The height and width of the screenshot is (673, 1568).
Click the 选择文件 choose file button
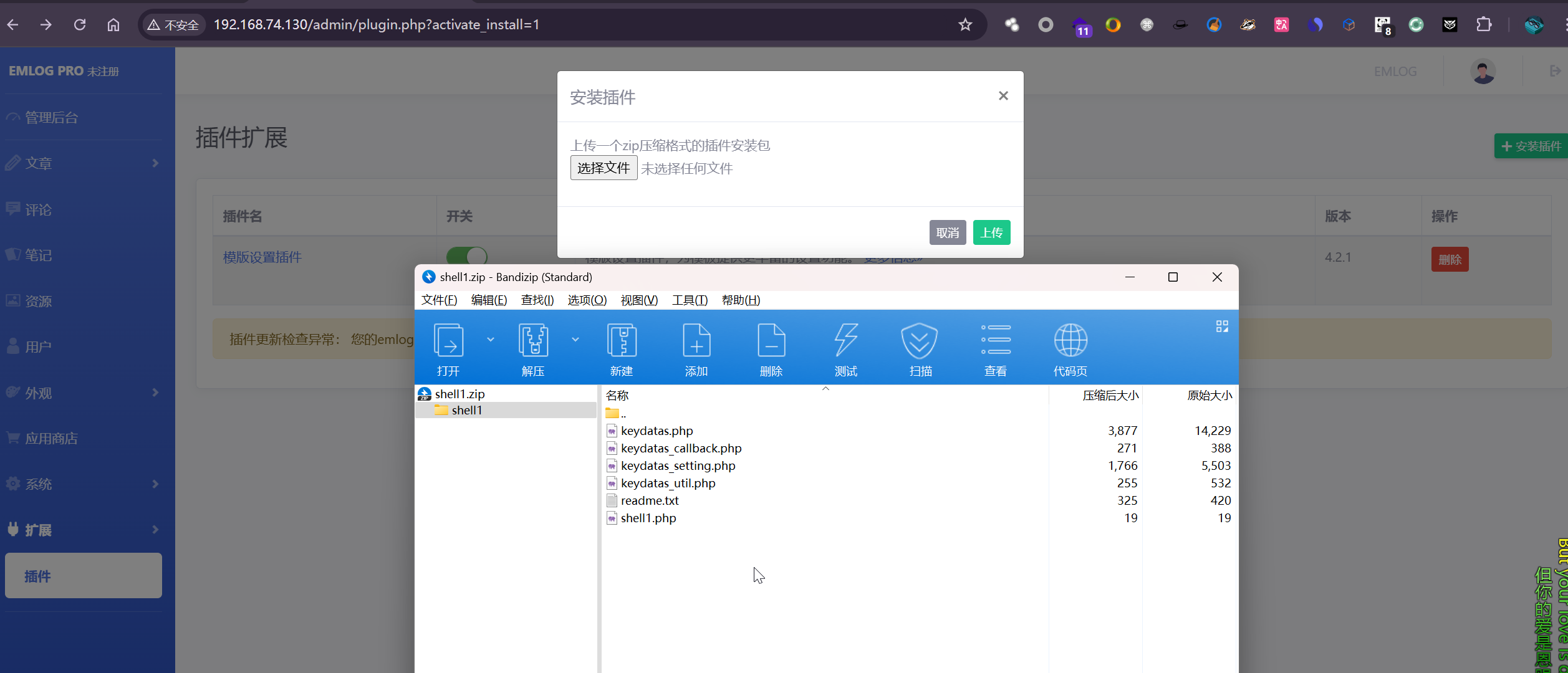tap(603, 168)
